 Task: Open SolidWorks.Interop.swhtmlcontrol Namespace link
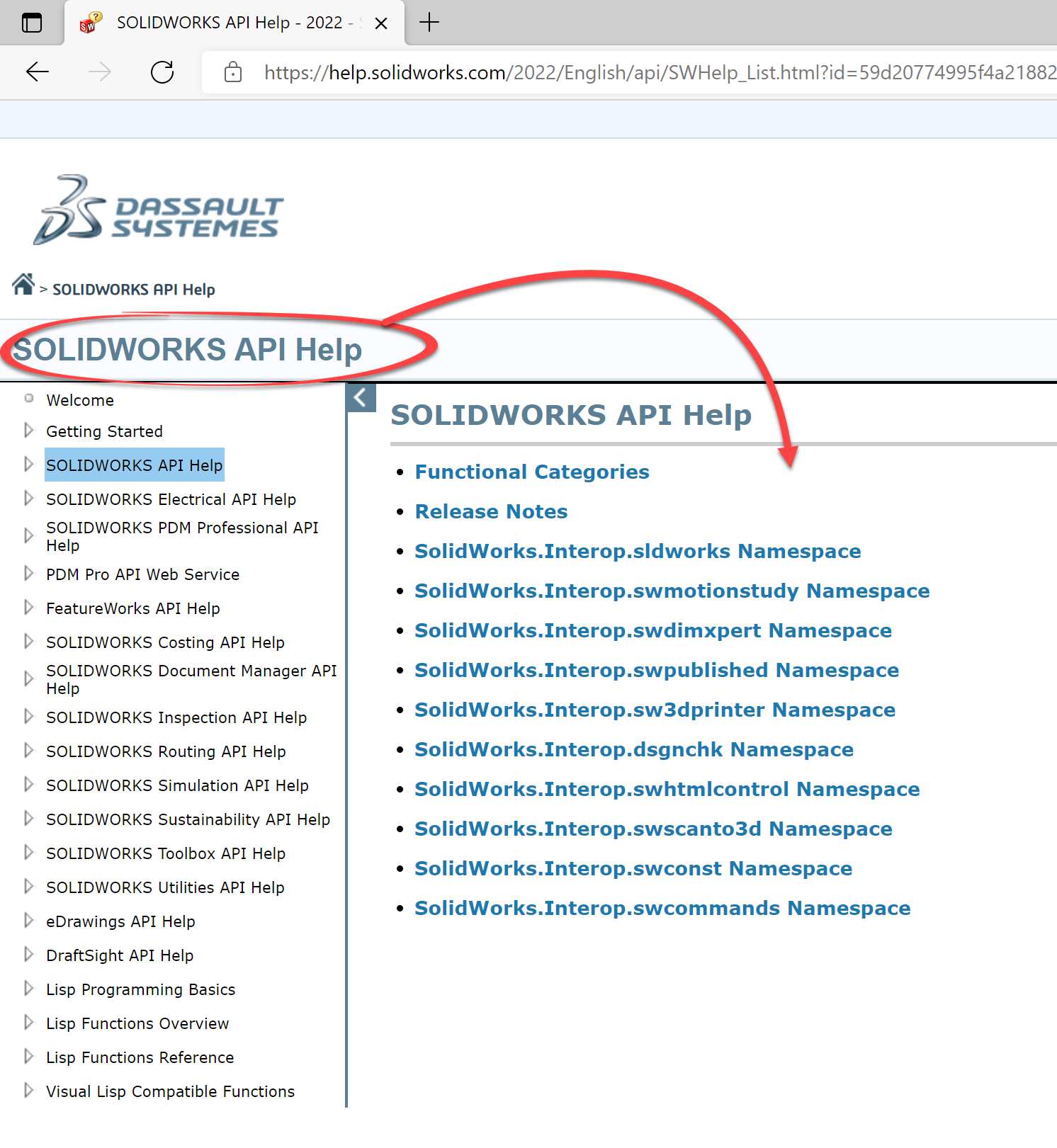(x=667, y=789)
